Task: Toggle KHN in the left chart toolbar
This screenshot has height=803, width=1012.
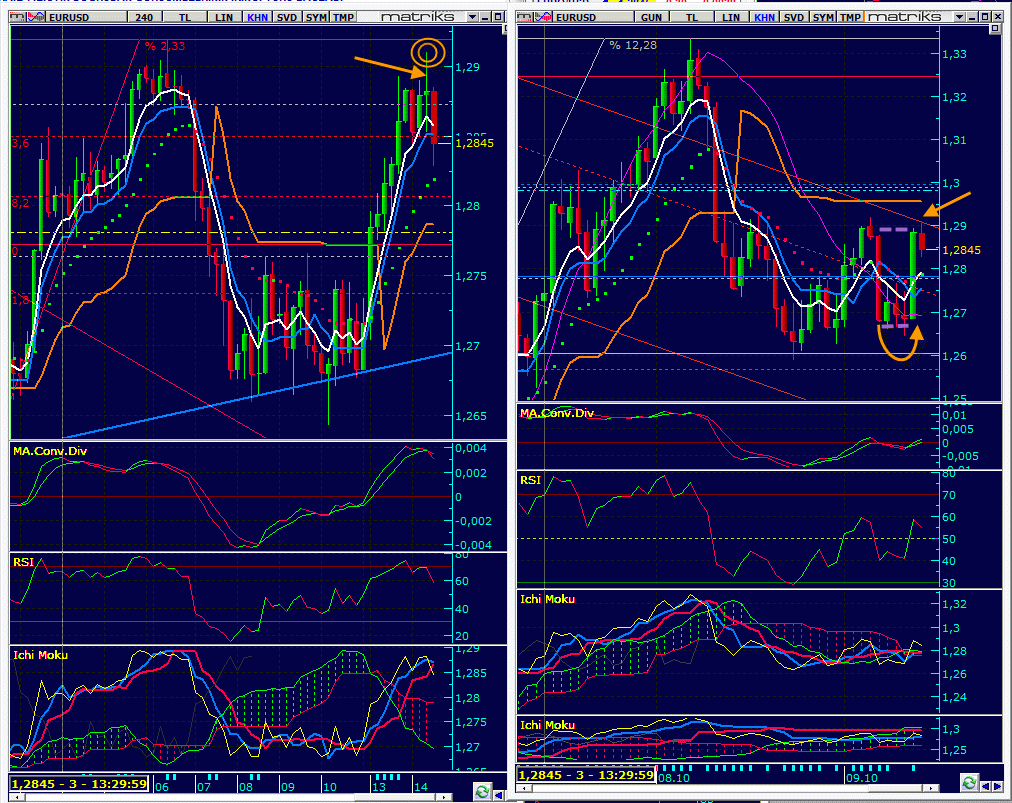Action: [258, 17]
